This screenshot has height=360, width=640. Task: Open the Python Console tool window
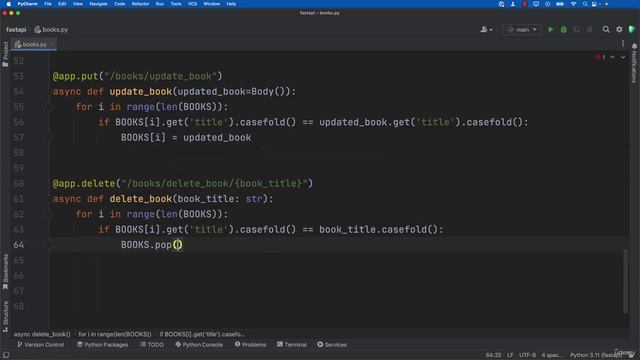click(199, 345)
